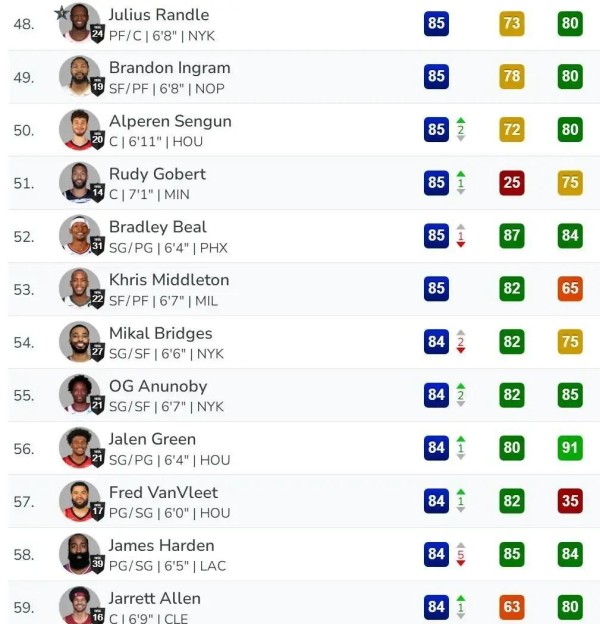Click OG Anunoby's player headshot
The image size is (600, 624).
(79, 394)
